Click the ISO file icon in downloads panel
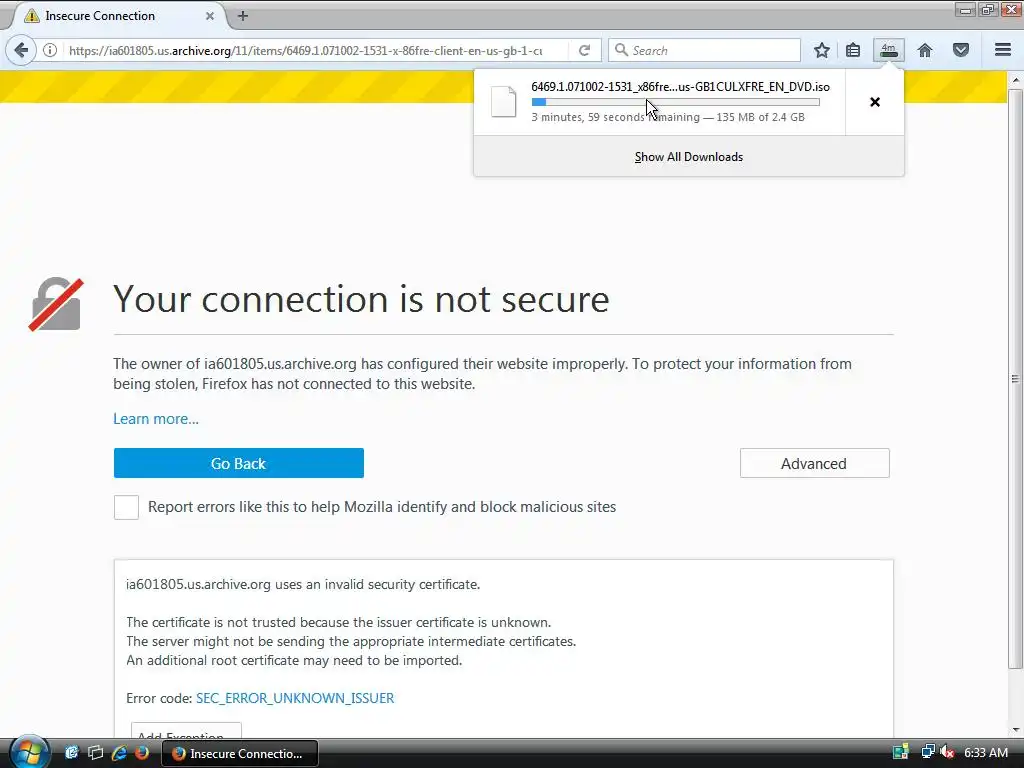 (504, 101)
